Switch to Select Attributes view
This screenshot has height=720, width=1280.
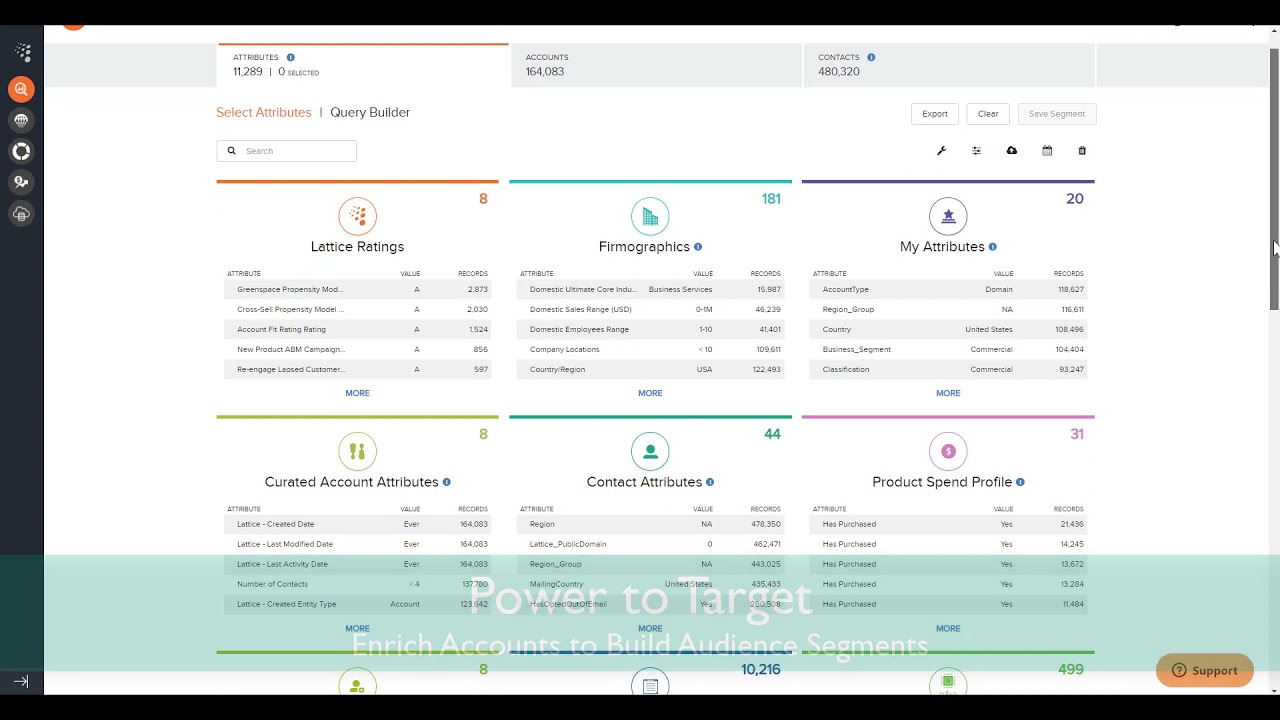point(264,113)
